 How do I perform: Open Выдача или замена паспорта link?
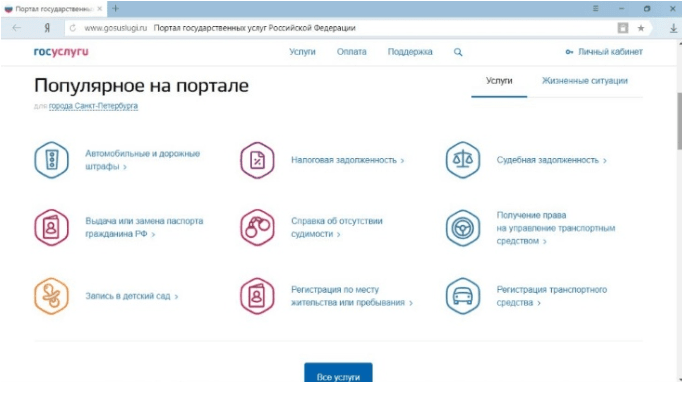coord(144,227)
